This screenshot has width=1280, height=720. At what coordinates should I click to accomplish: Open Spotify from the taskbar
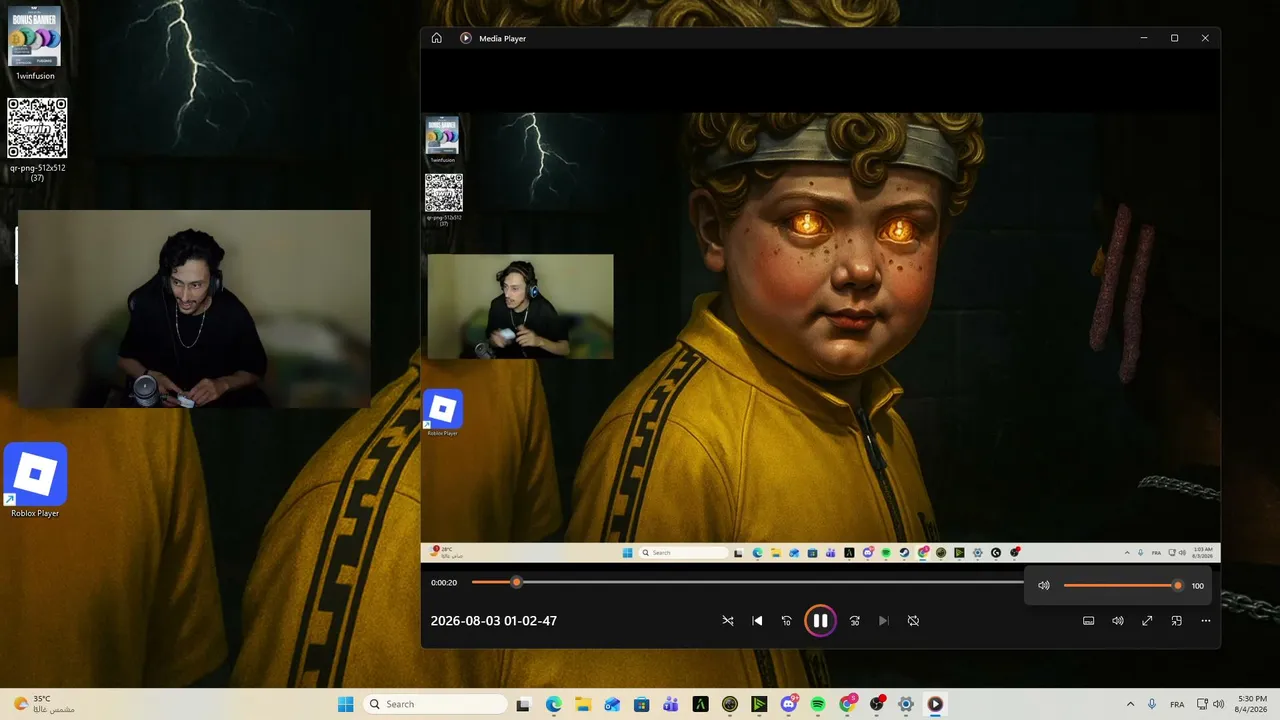click(x=818, y=704)
